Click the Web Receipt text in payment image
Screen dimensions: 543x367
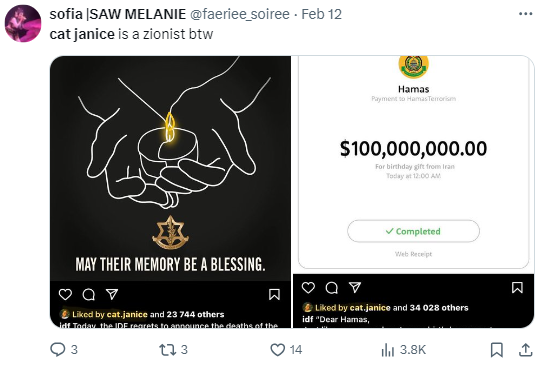413,254
